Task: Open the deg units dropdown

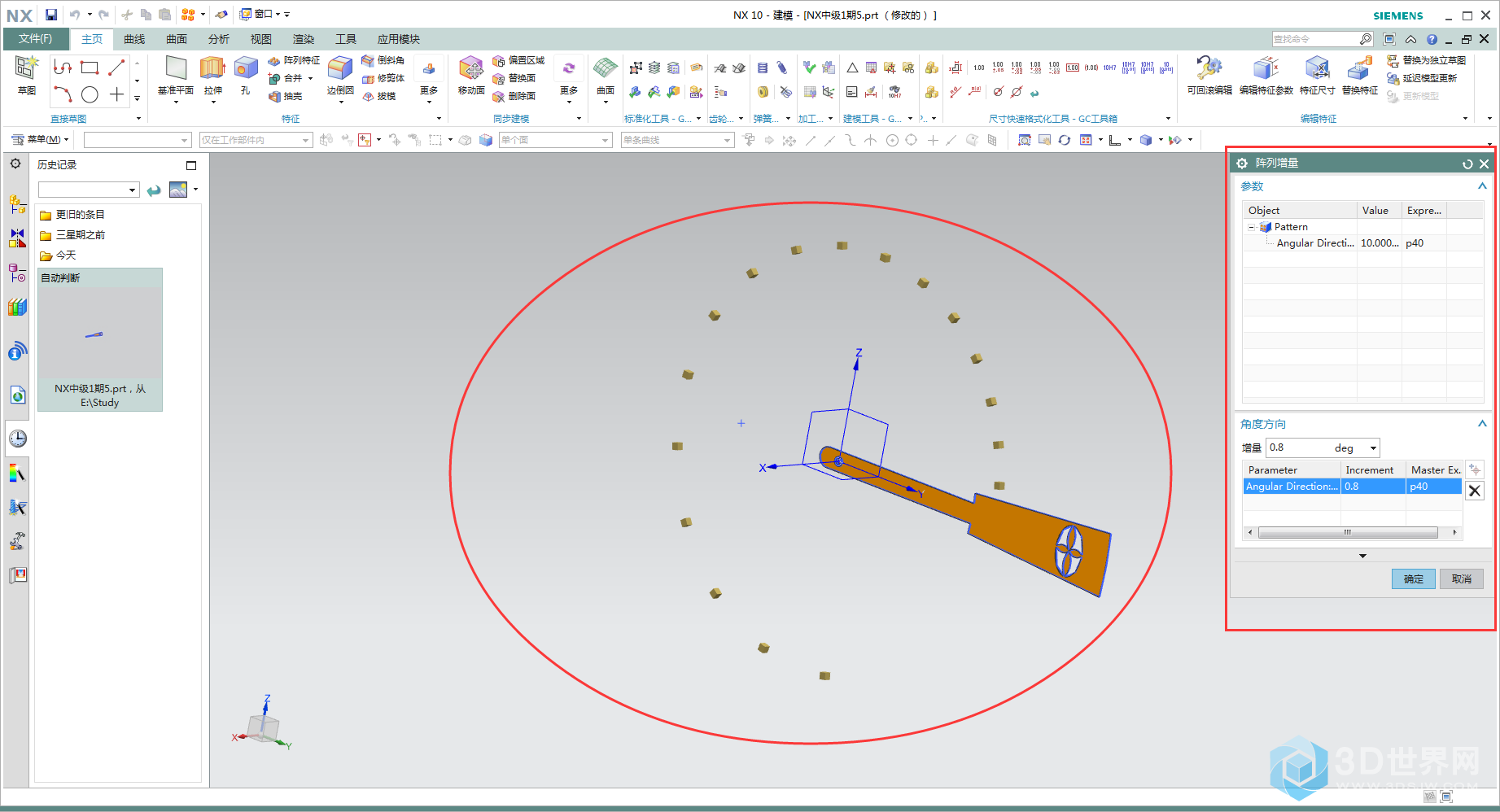Action: click(1373, 448)
